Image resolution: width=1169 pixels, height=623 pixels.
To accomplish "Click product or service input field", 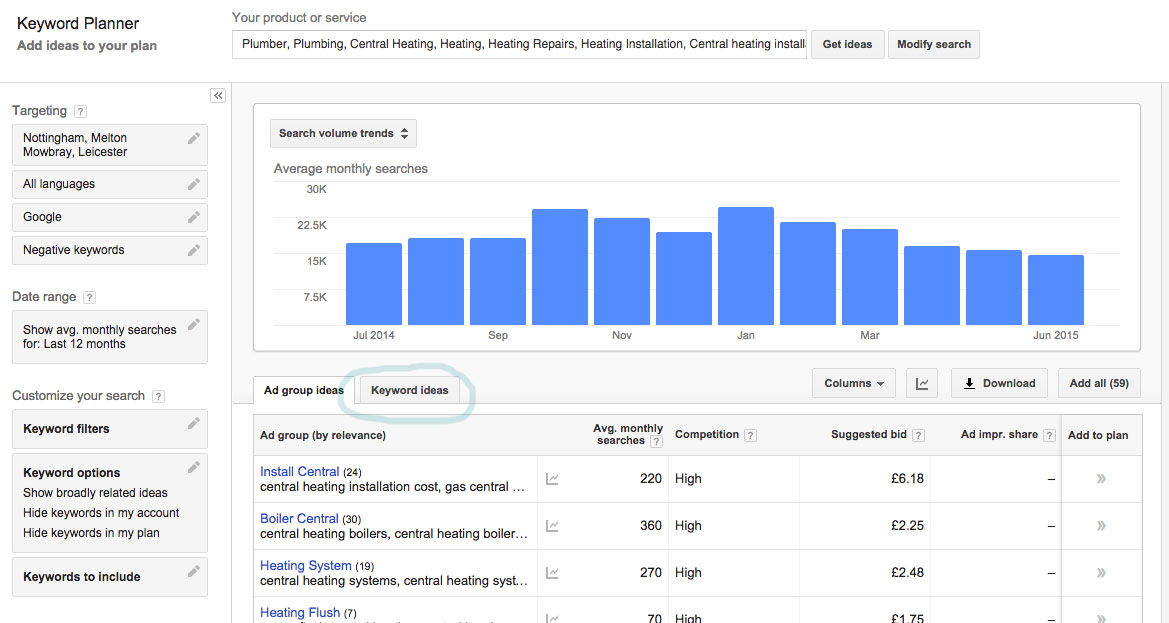I will pyautogui.click(x=519, y=44).
